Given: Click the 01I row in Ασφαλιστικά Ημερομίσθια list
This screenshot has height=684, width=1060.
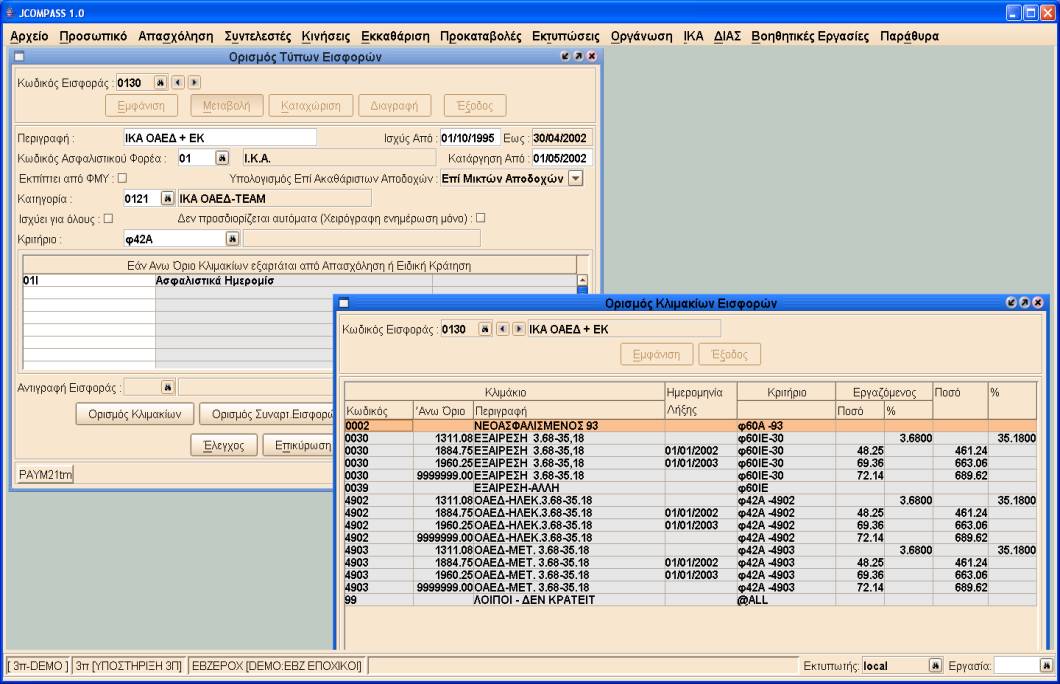Looking at the screenshot, I should 299,280.
